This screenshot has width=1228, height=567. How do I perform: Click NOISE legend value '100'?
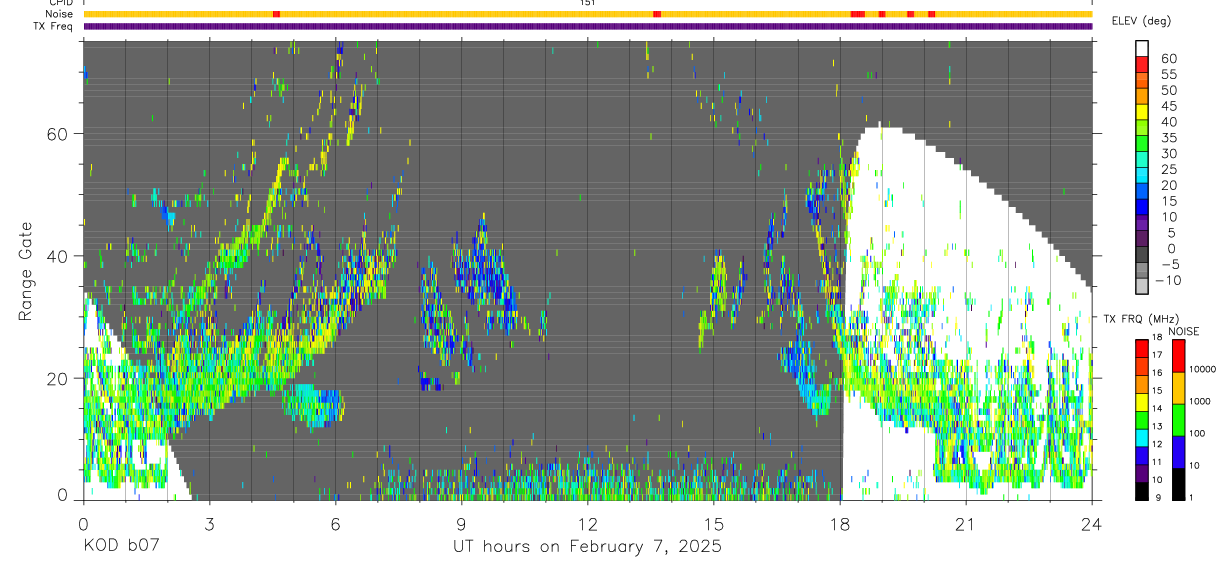1199,434
